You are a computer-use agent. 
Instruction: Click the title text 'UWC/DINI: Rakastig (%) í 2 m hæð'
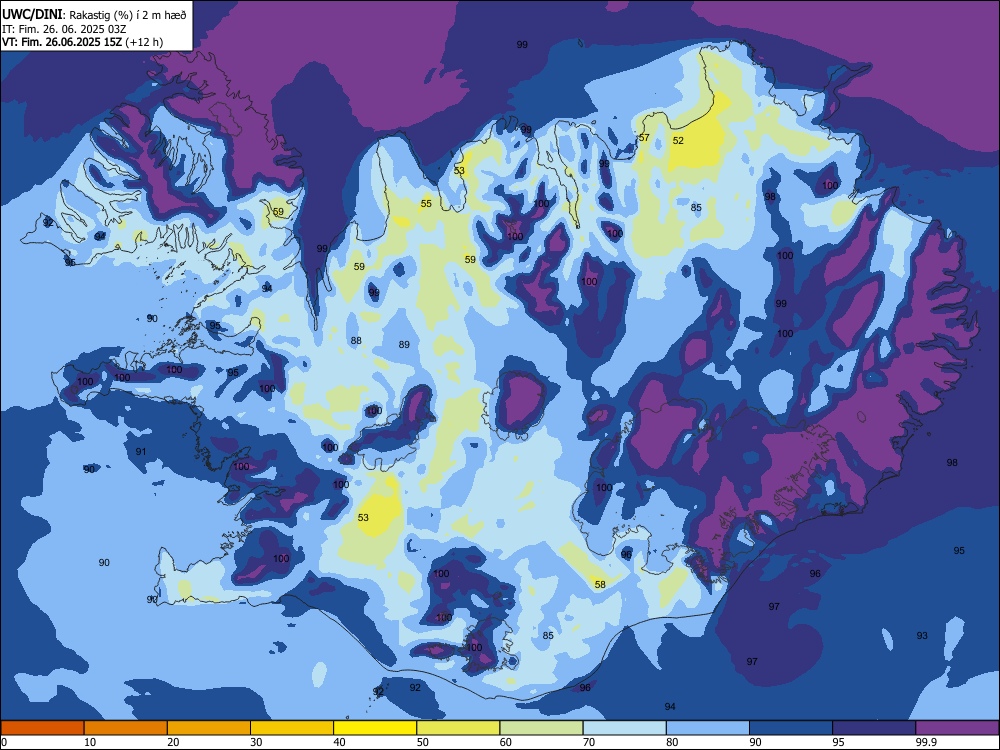pos(94,15)
